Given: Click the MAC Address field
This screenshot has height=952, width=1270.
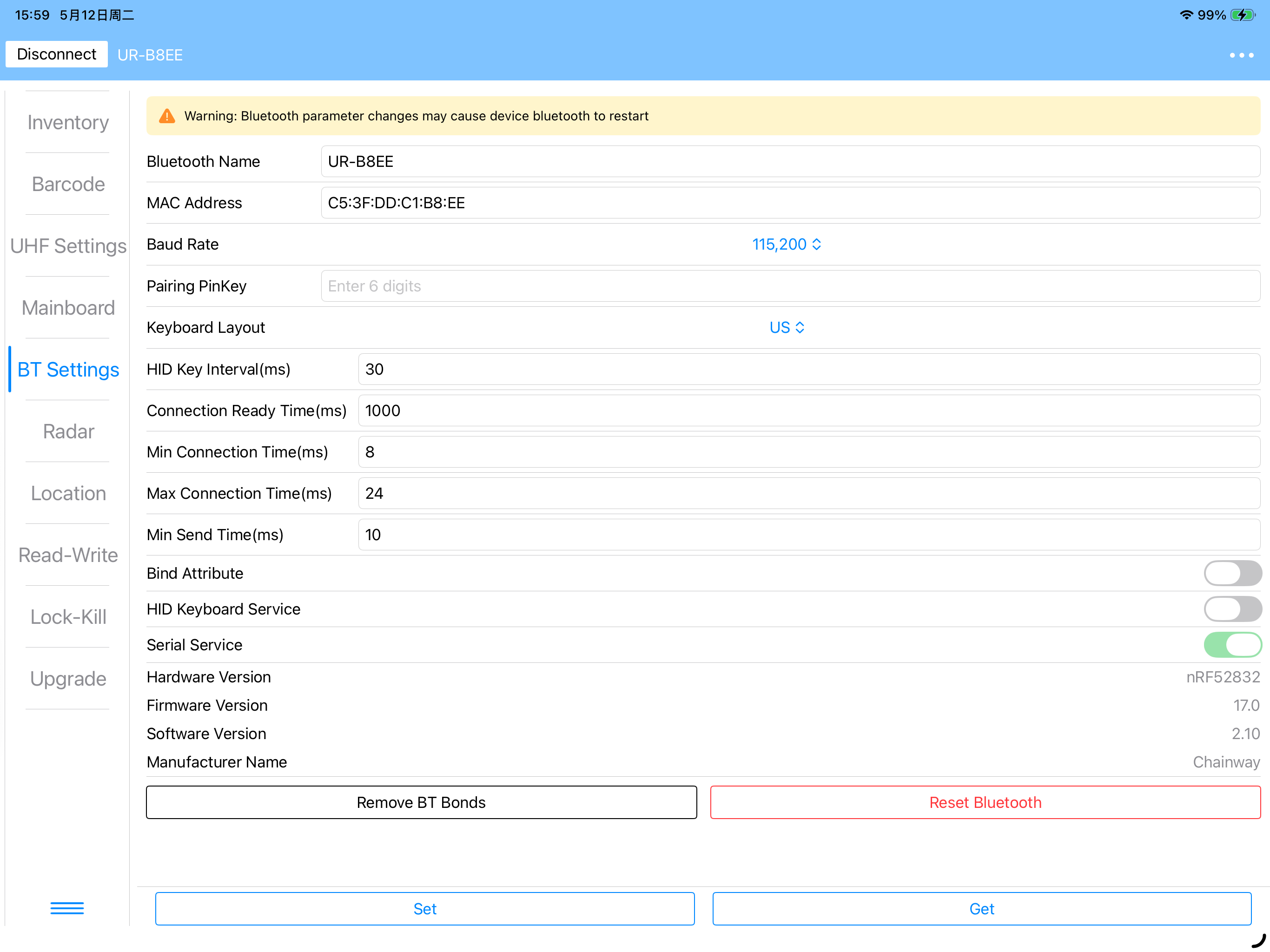Looking at the screenshot, I should [x=790, y=203].
